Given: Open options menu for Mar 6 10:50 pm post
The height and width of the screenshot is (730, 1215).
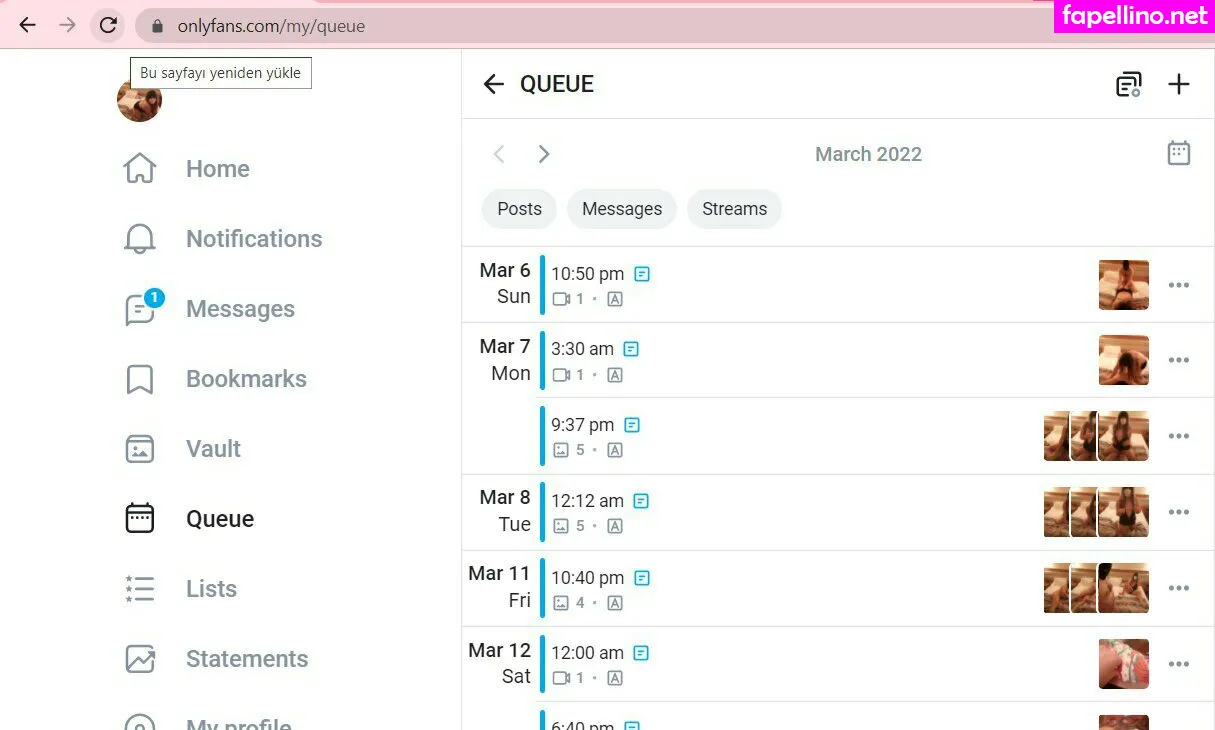Looking at the screenshot, I should click(x=1179, y=285).
